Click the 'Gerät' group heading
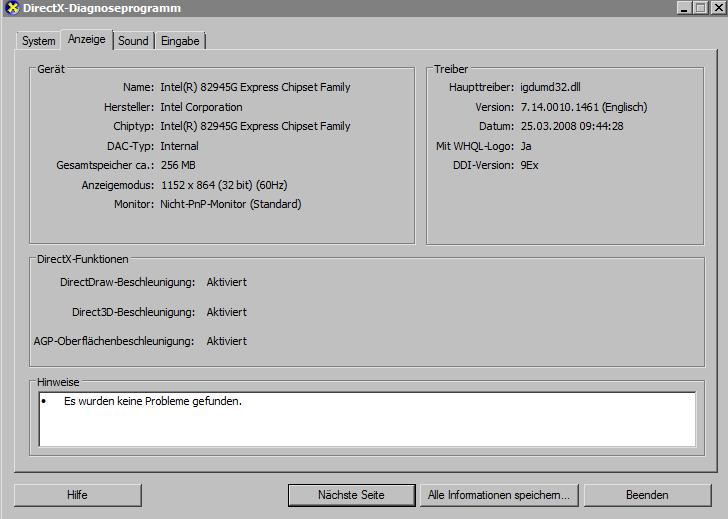The image size is (728, 519). (x=51, y=69)
